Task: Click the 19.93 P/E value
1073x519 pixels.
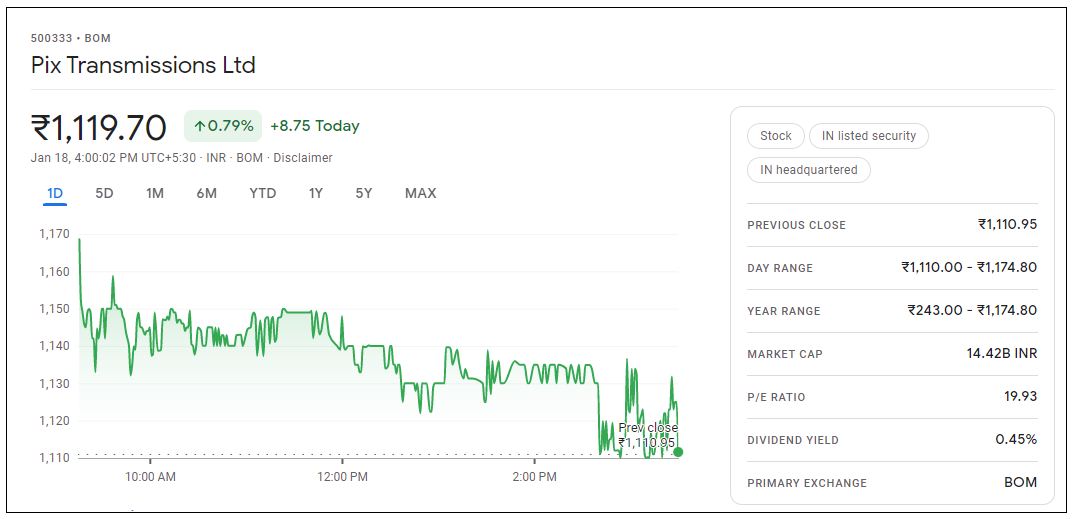Action: tap(1021, 396)
